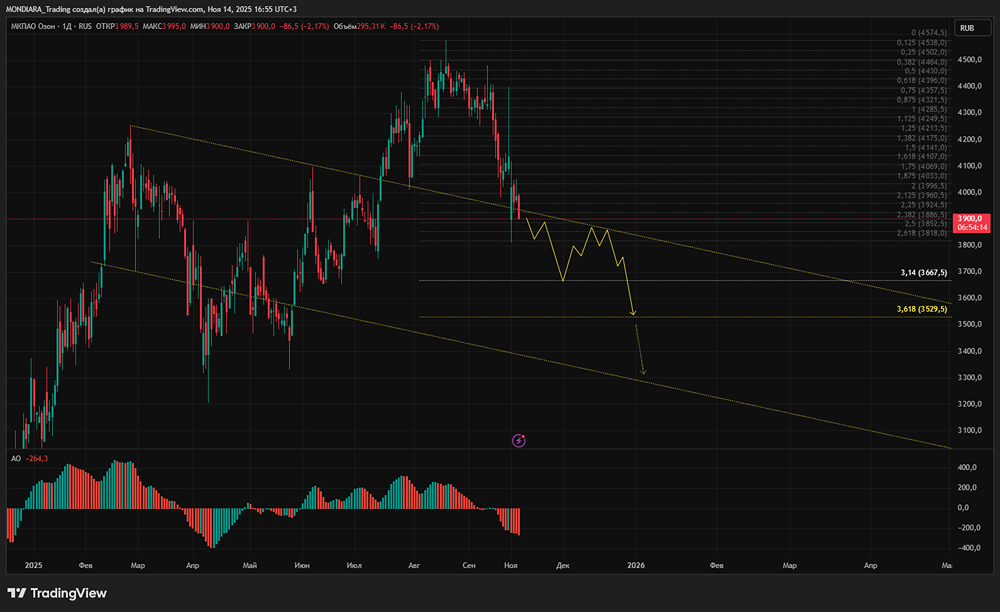The height and width of the screenshot is (612, 1000).
Task: Click the Ноя month marker on time axis
Action: 510,565
